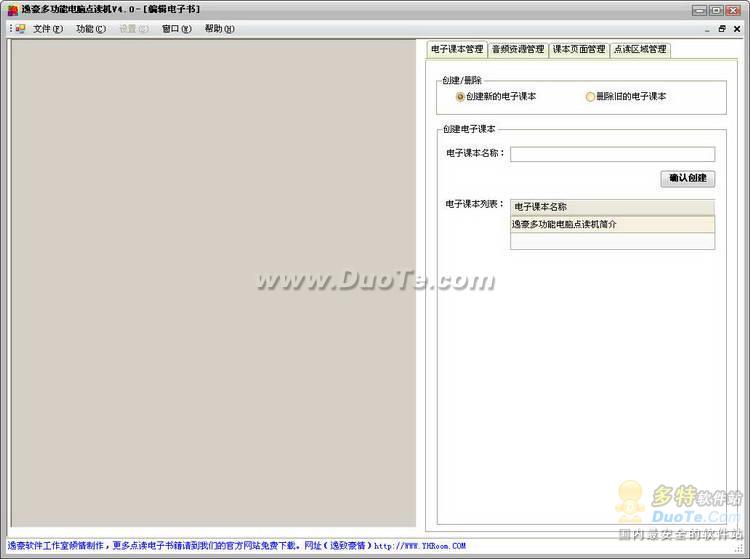Open the 功能 menu
The height and width of the screenshot is (559, 750).
click(x=90, y=29)
